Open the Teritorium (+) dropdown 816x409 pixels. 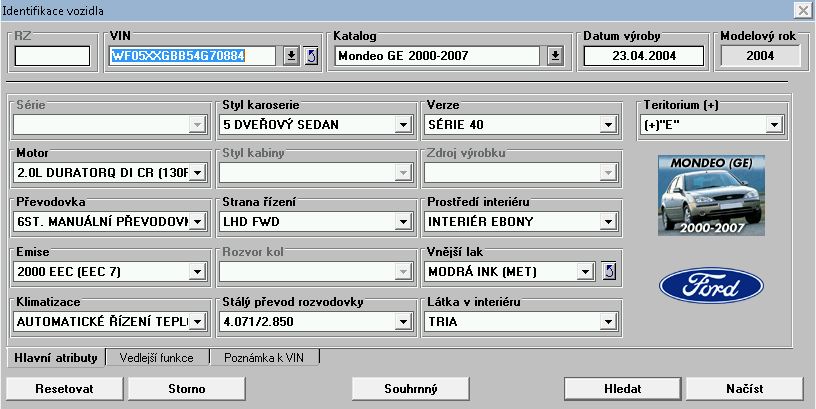pyautogui.click(x=773, y=125)
